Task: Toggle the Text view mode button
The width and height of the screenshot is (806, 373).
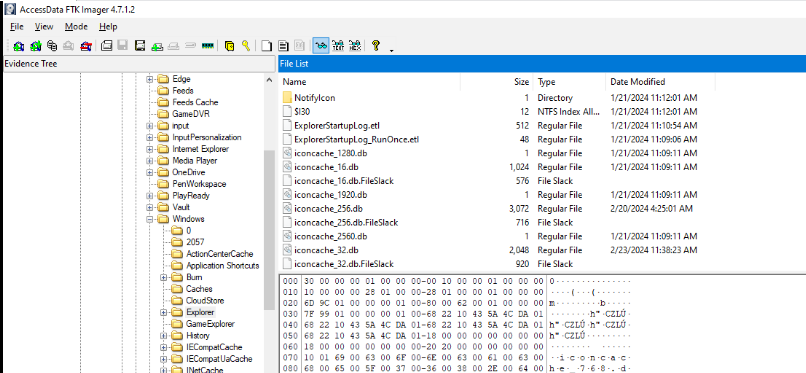Action: point(338,46)
